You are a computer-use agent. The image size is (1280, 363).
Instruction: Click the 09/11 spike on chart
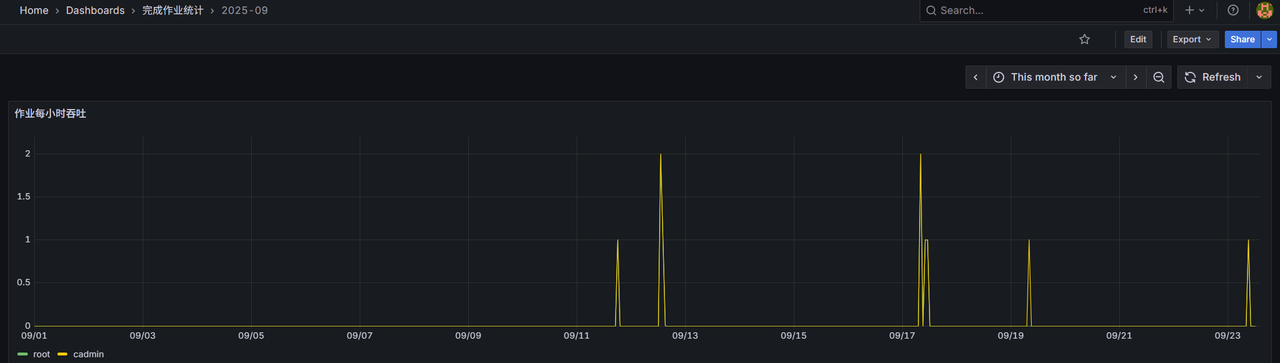coord(618,241)
